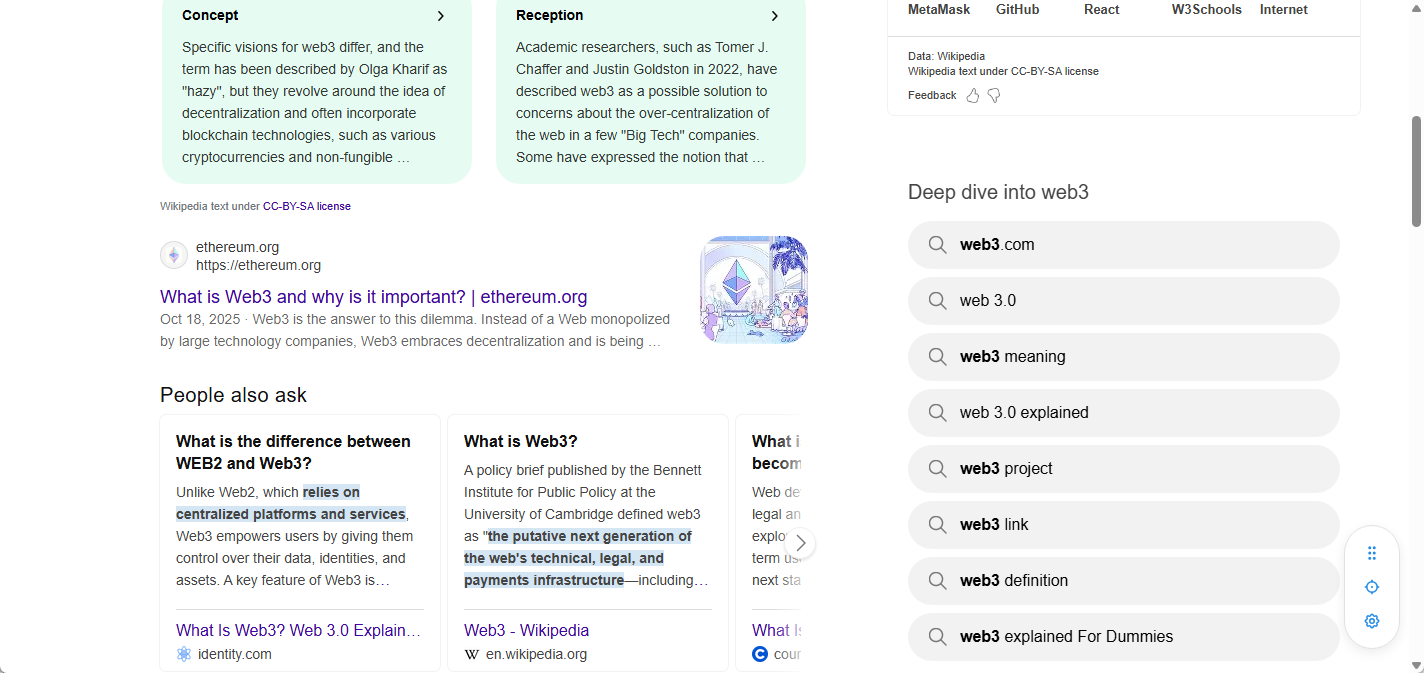Click search icon beside web 3.0 explained
The width and height of the screenshot is (1424, 673).
937,413
